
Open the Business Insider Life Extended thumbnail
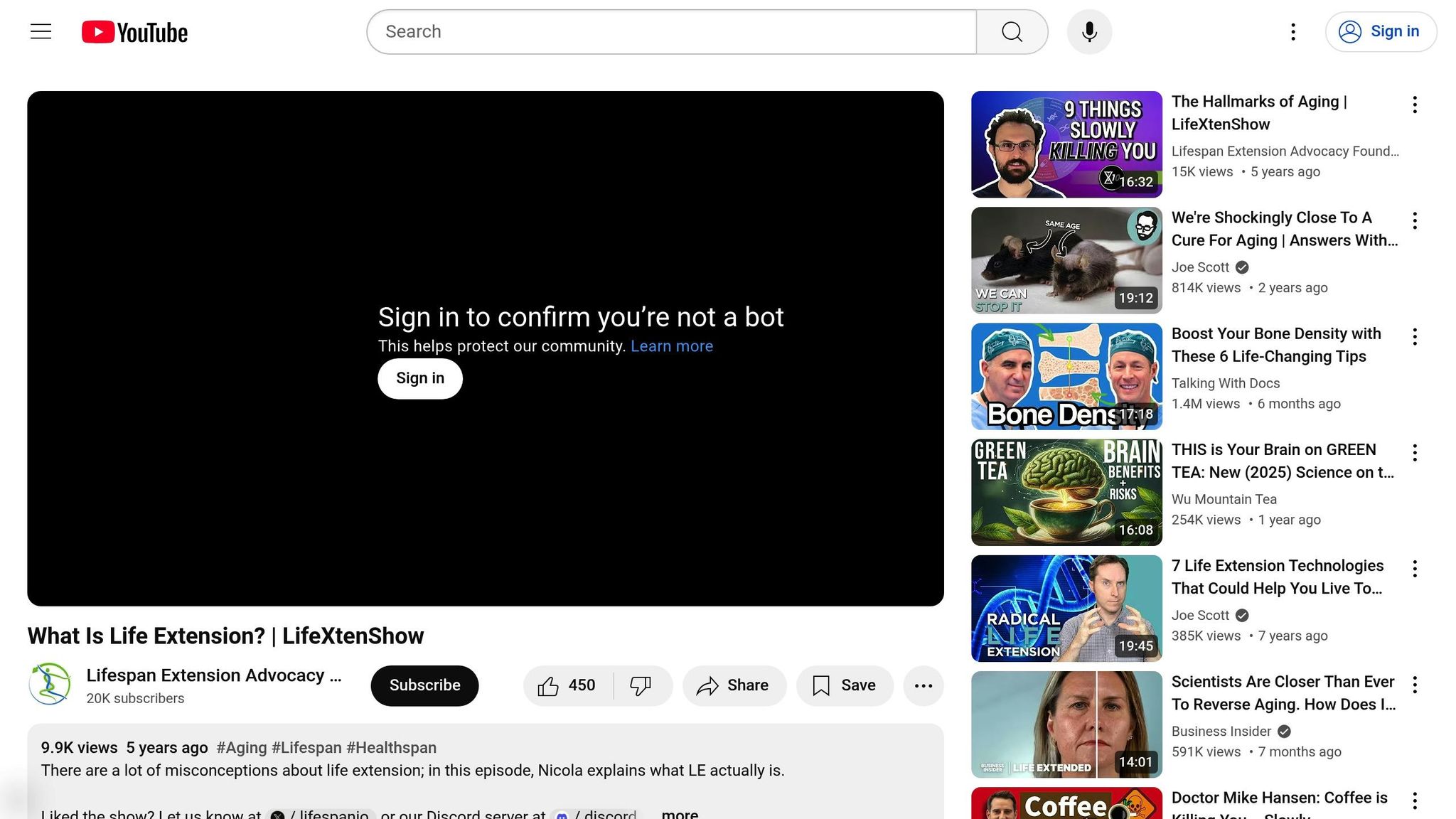coord(1066,724)
